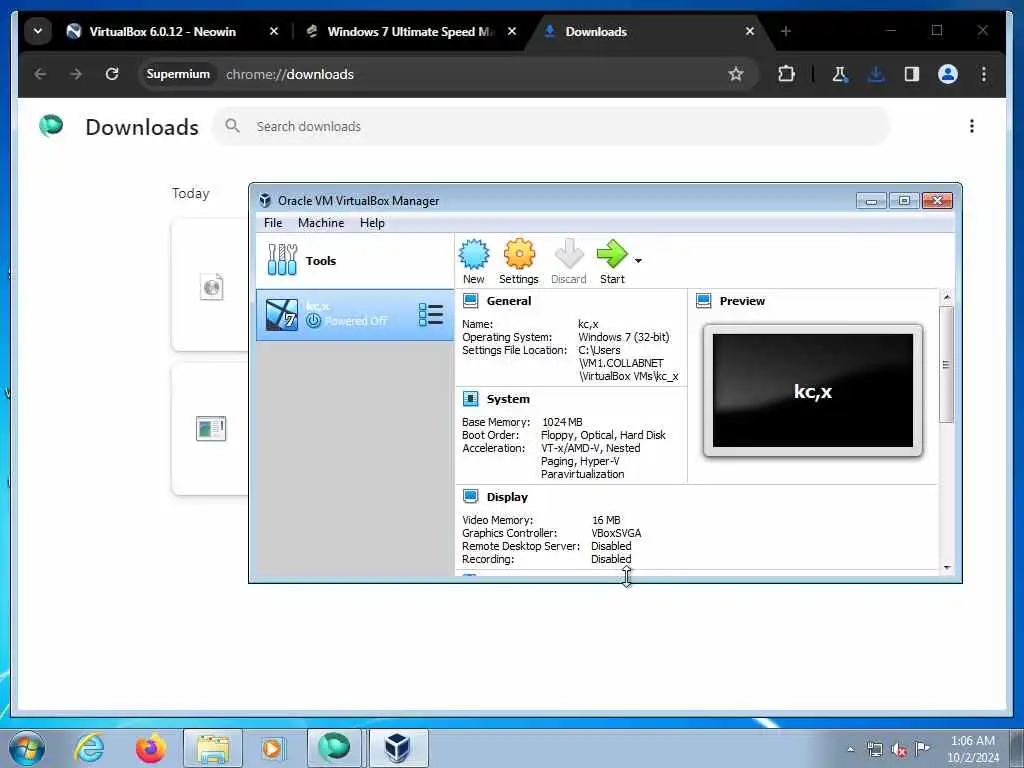Click the Search downloads field
Viewport: 1024px width, 768px height.
[551, 127]
